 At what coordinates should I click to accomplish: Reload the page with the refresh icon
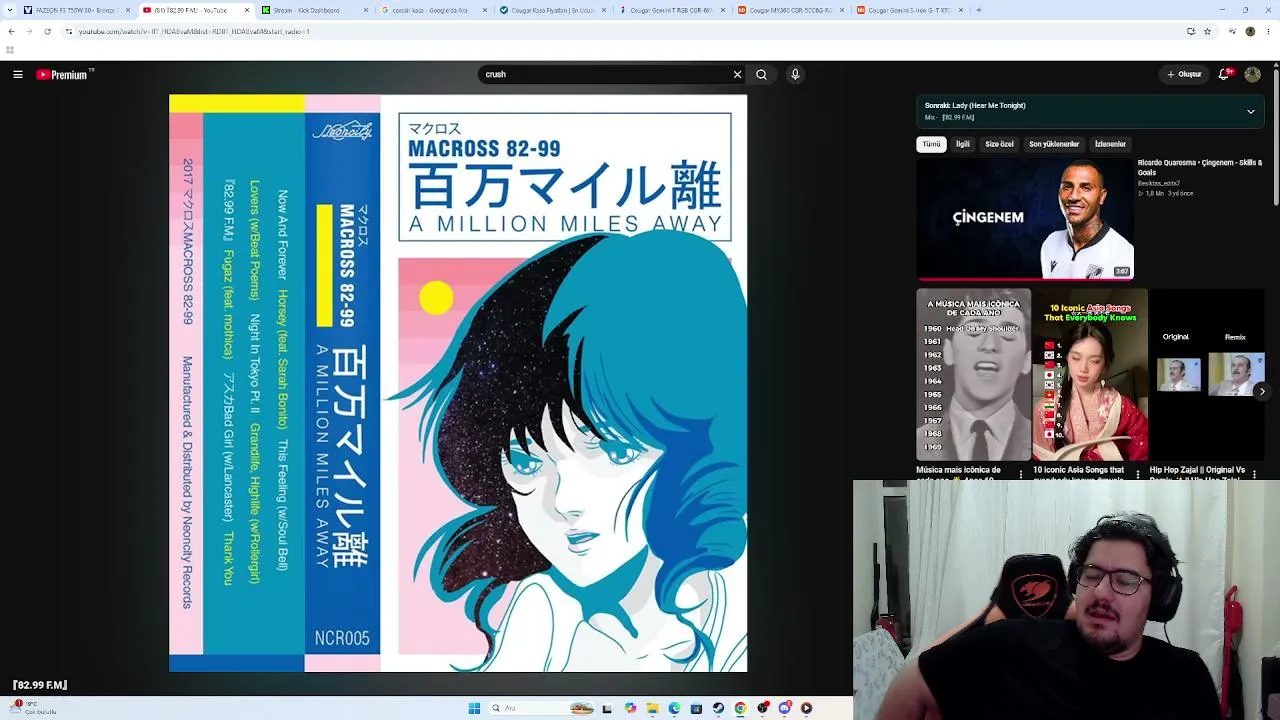[47, 31]
